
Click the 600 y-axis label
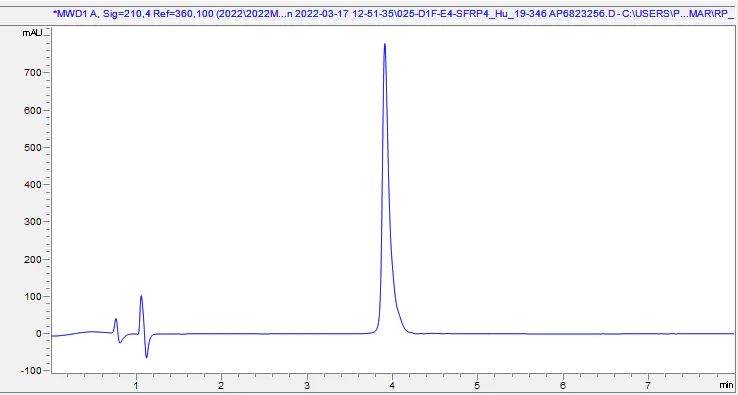[33, 111]
